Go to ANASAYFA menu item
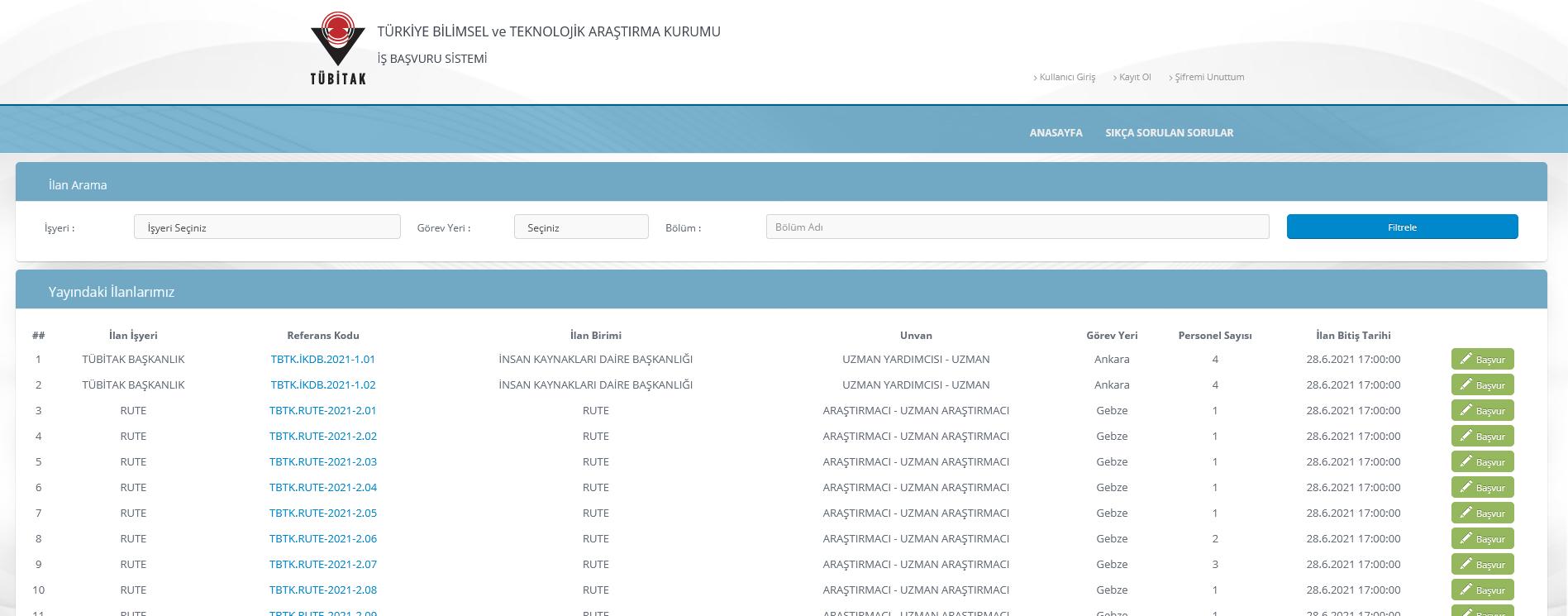This screenshot has height=616, width=1568. [x=1056, y=132]
